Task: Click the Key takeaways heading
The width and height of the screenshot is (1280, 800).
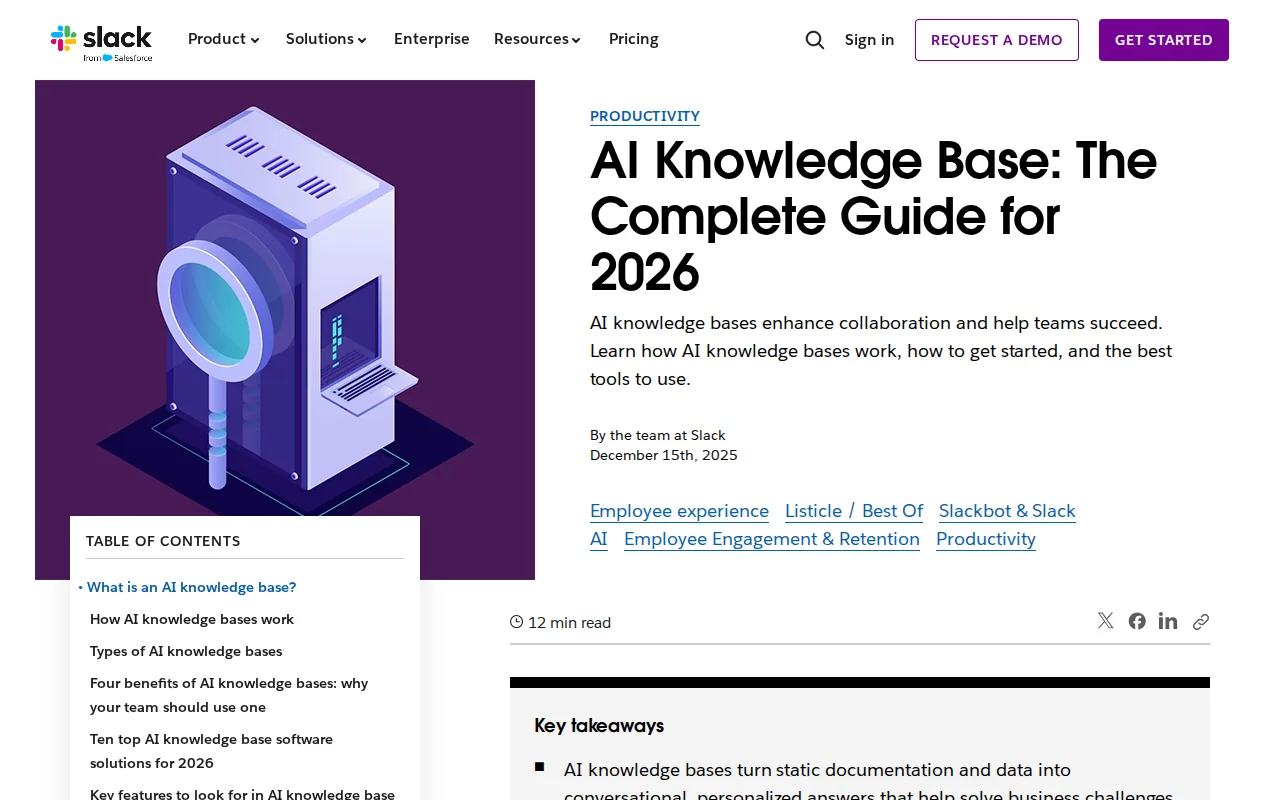Action: [x=599, y=725]
